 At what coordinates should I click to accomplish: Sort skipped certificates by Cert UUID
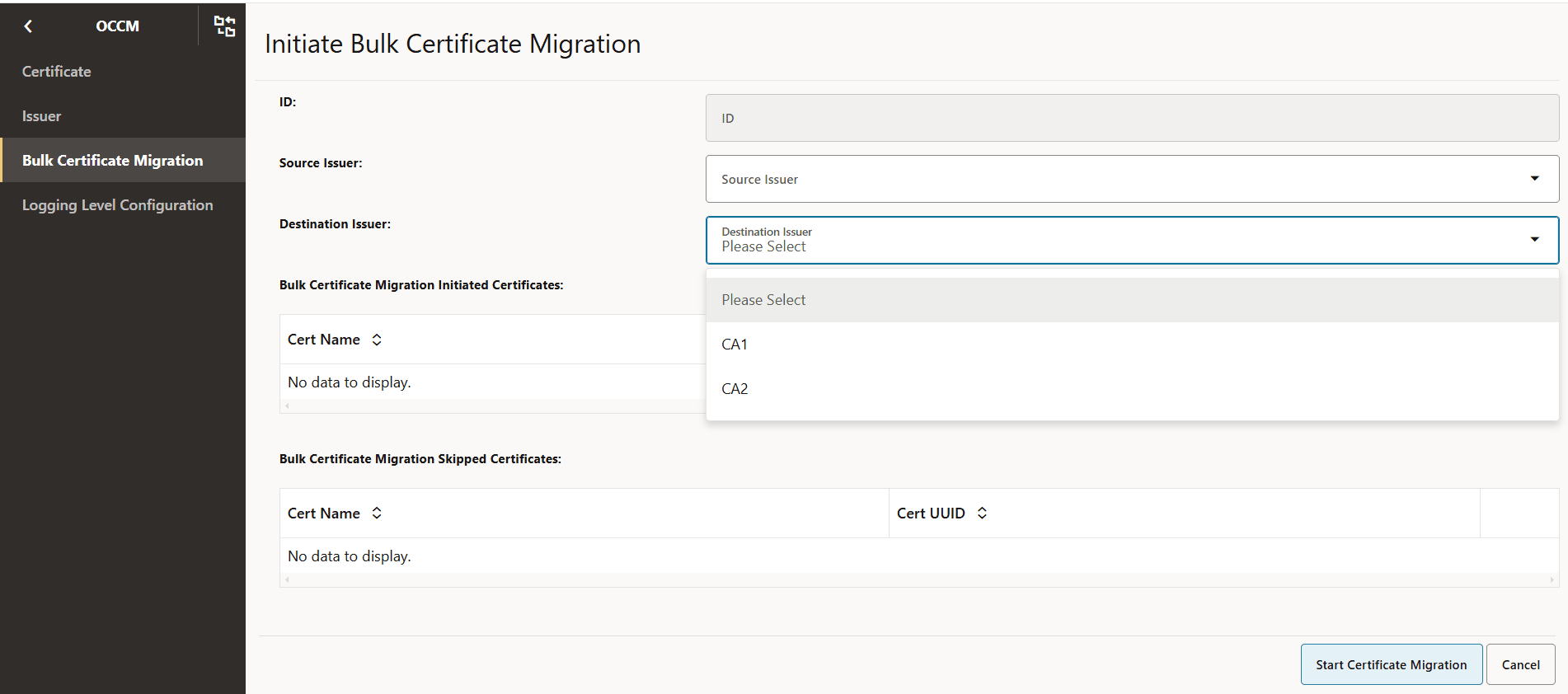[x=982, y=513]
